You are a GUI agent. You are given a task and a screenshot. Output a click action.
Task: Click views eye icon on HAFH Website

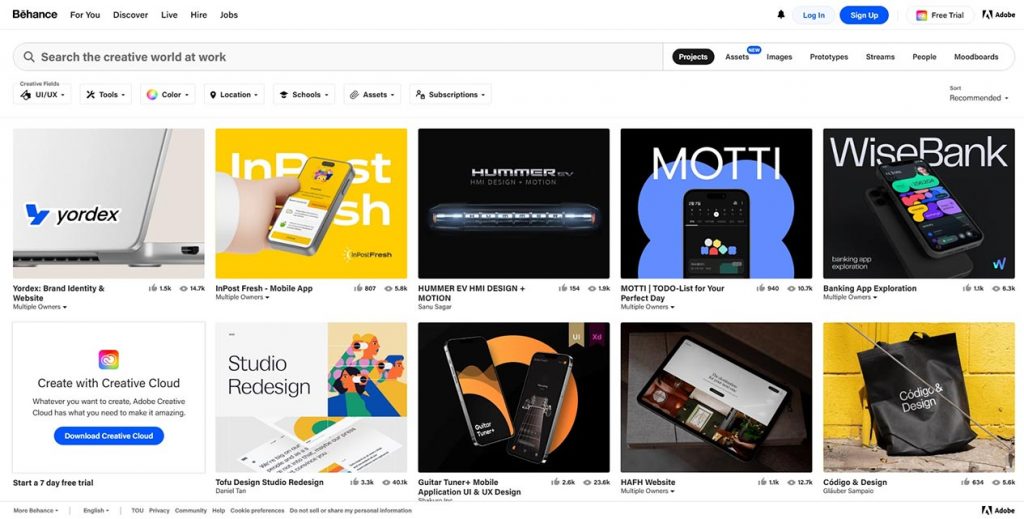[x=792, y=482]
